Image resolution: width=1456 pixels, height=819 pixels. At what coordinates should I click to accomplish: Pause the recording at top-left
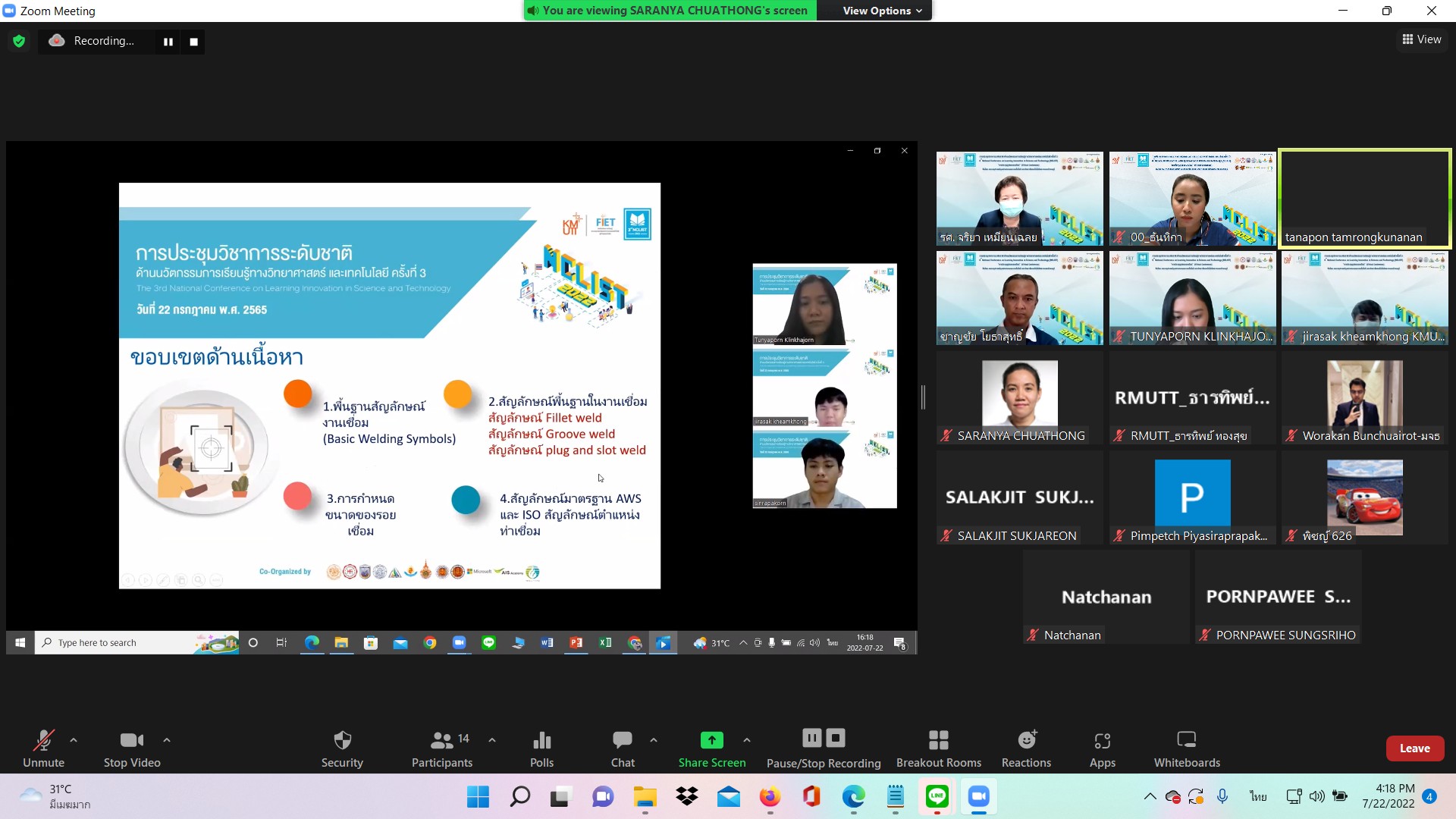pyautogui.click(x=168, y=42)
